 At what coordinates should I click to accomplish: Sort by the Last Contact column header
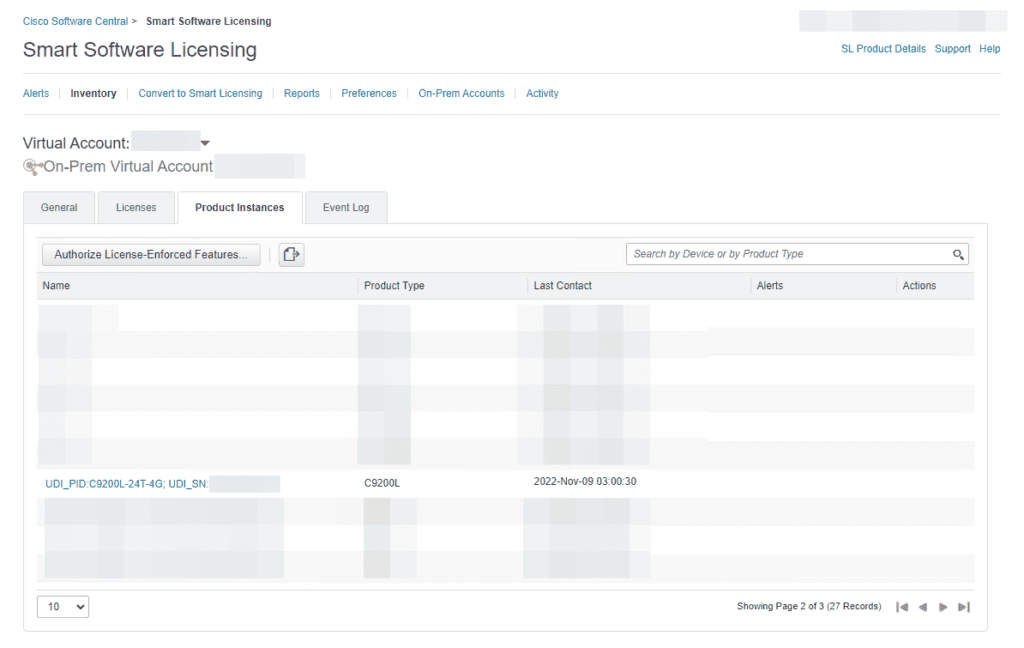coord(563,286)
